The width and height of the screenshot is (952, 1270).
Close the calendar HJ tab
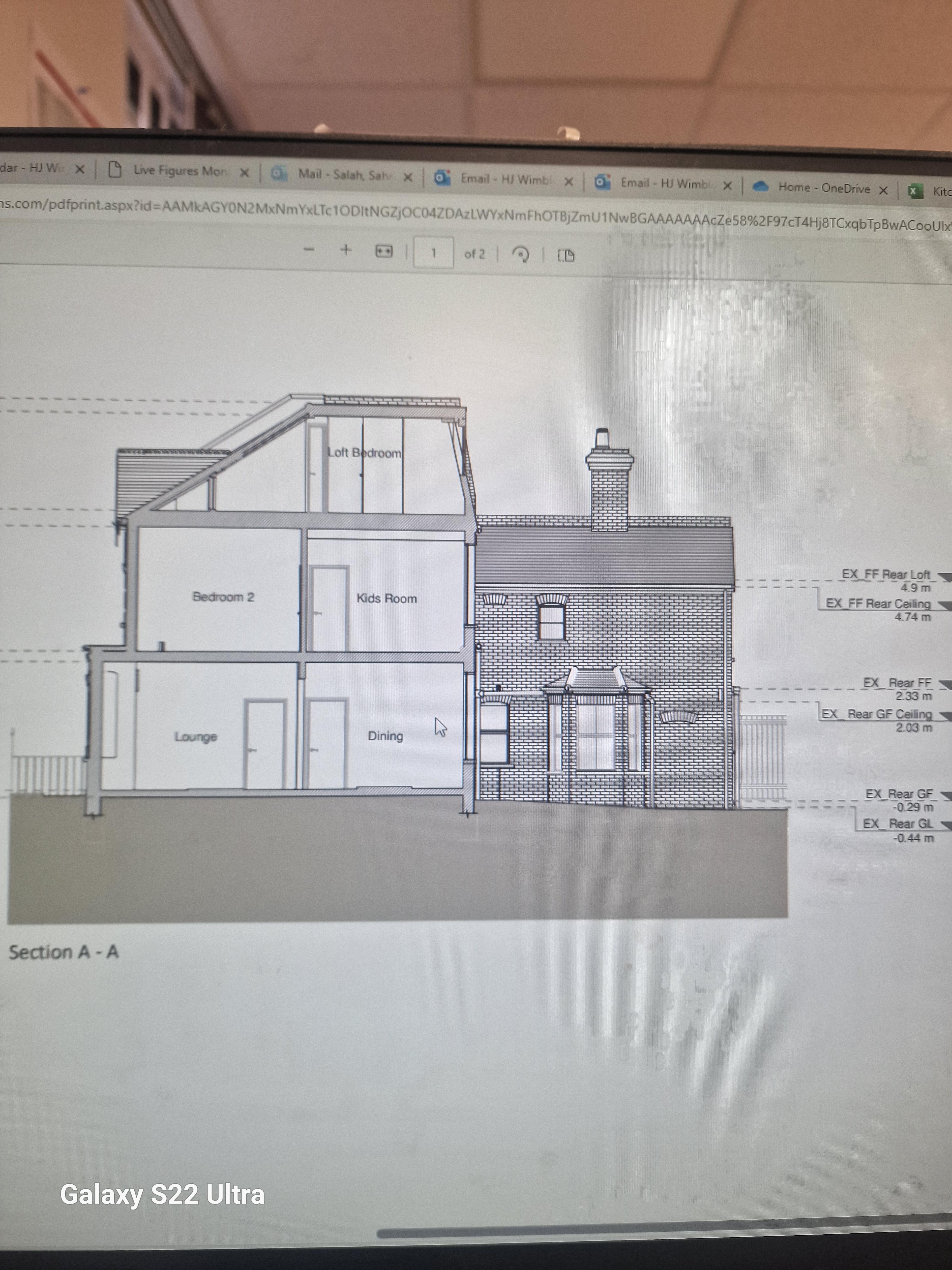[x=80, y=169]
